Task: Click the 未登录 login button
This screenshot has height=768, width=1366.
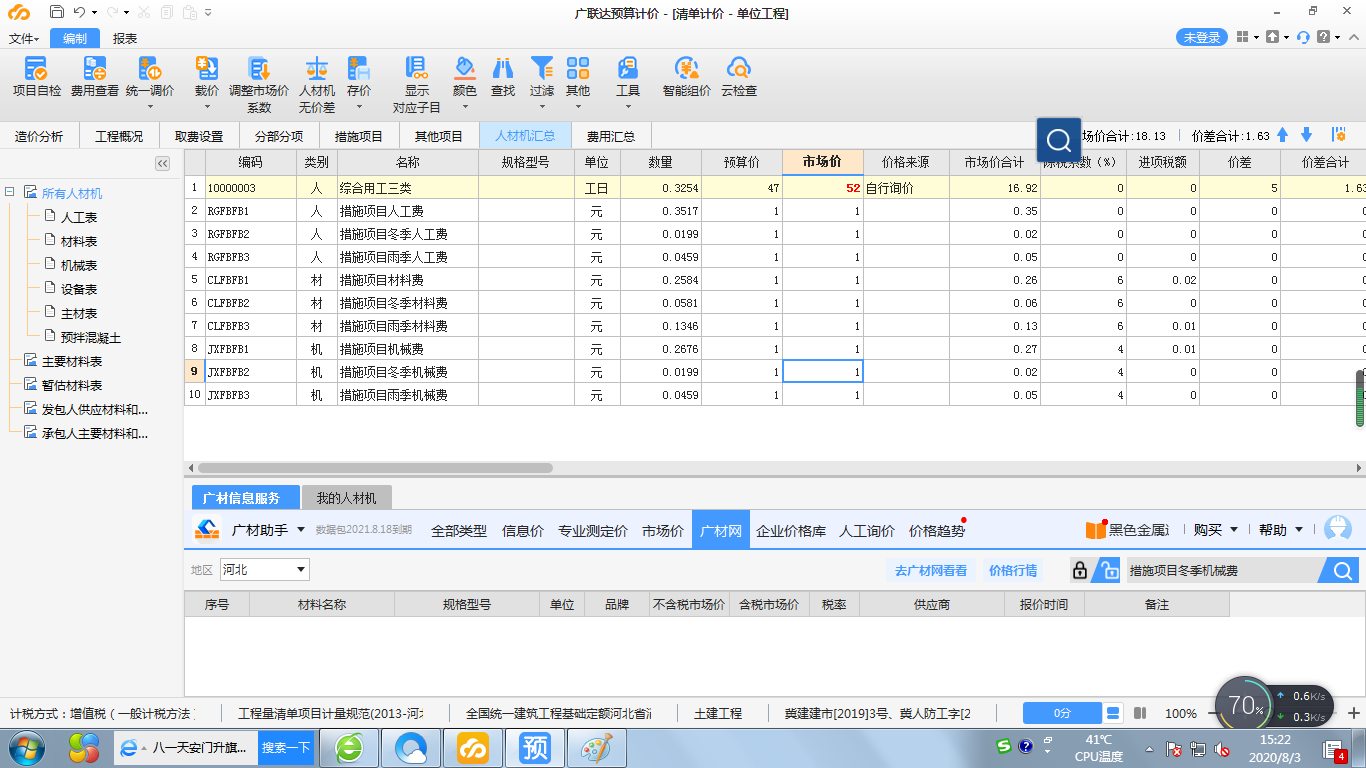Action: point(1202,37)
